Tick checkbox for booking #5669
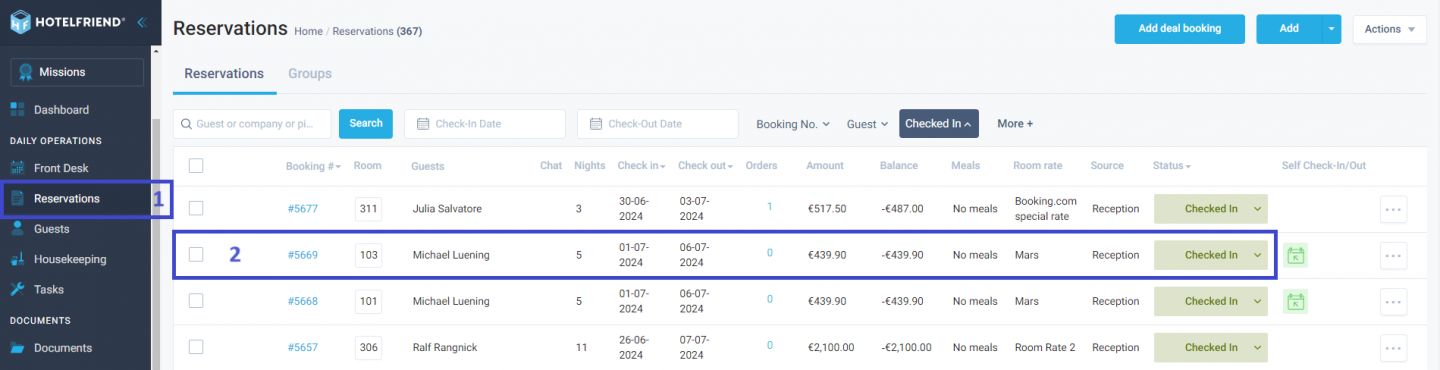1440x370 pixels. click(x=196, y=254)
